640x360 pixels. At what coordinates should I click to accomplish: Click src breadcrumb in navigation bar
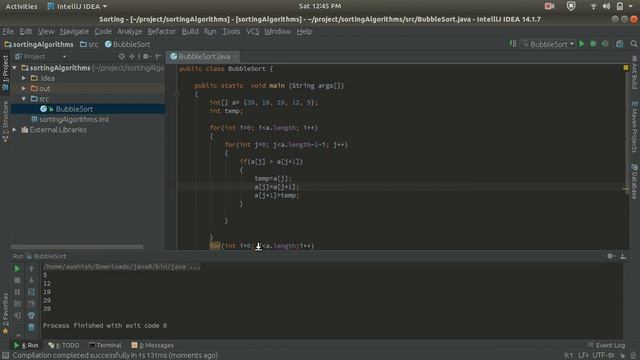[89, 44]
